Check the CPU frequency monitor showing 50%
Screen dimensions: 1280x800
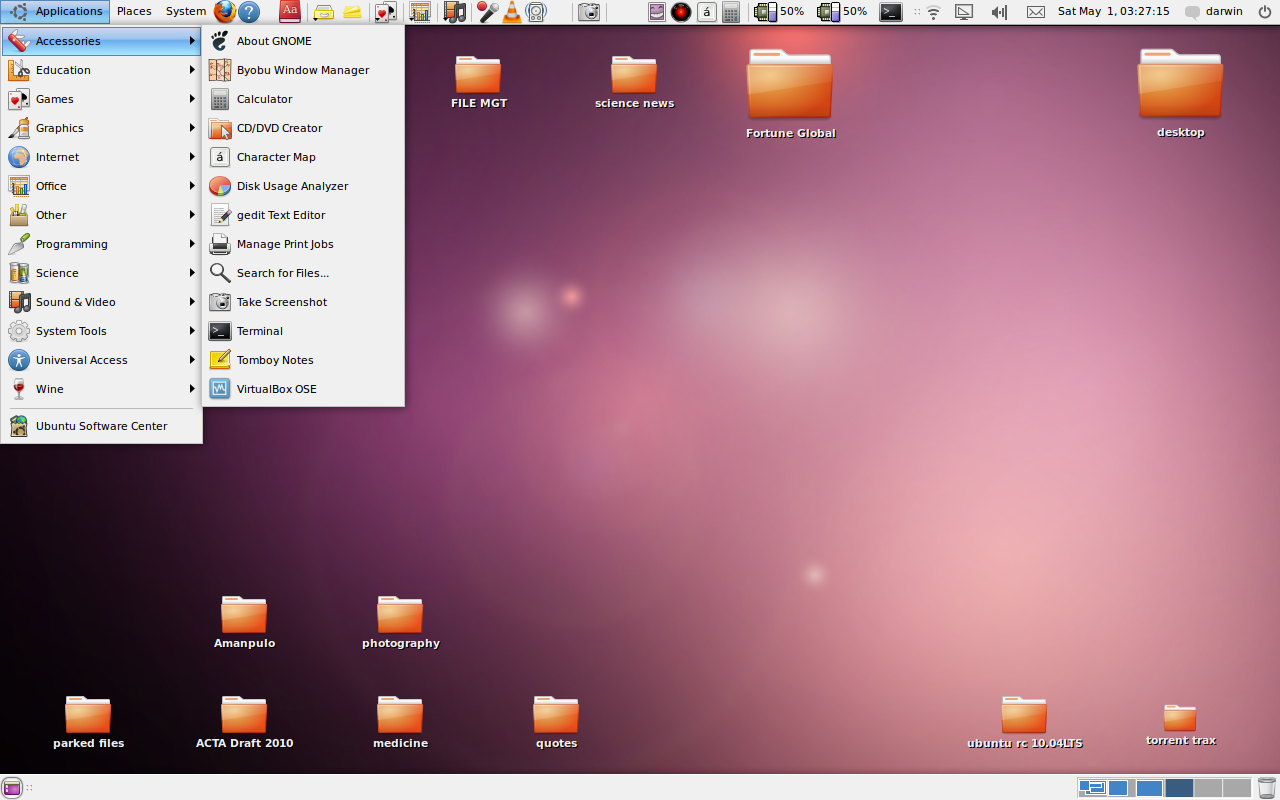779,12
